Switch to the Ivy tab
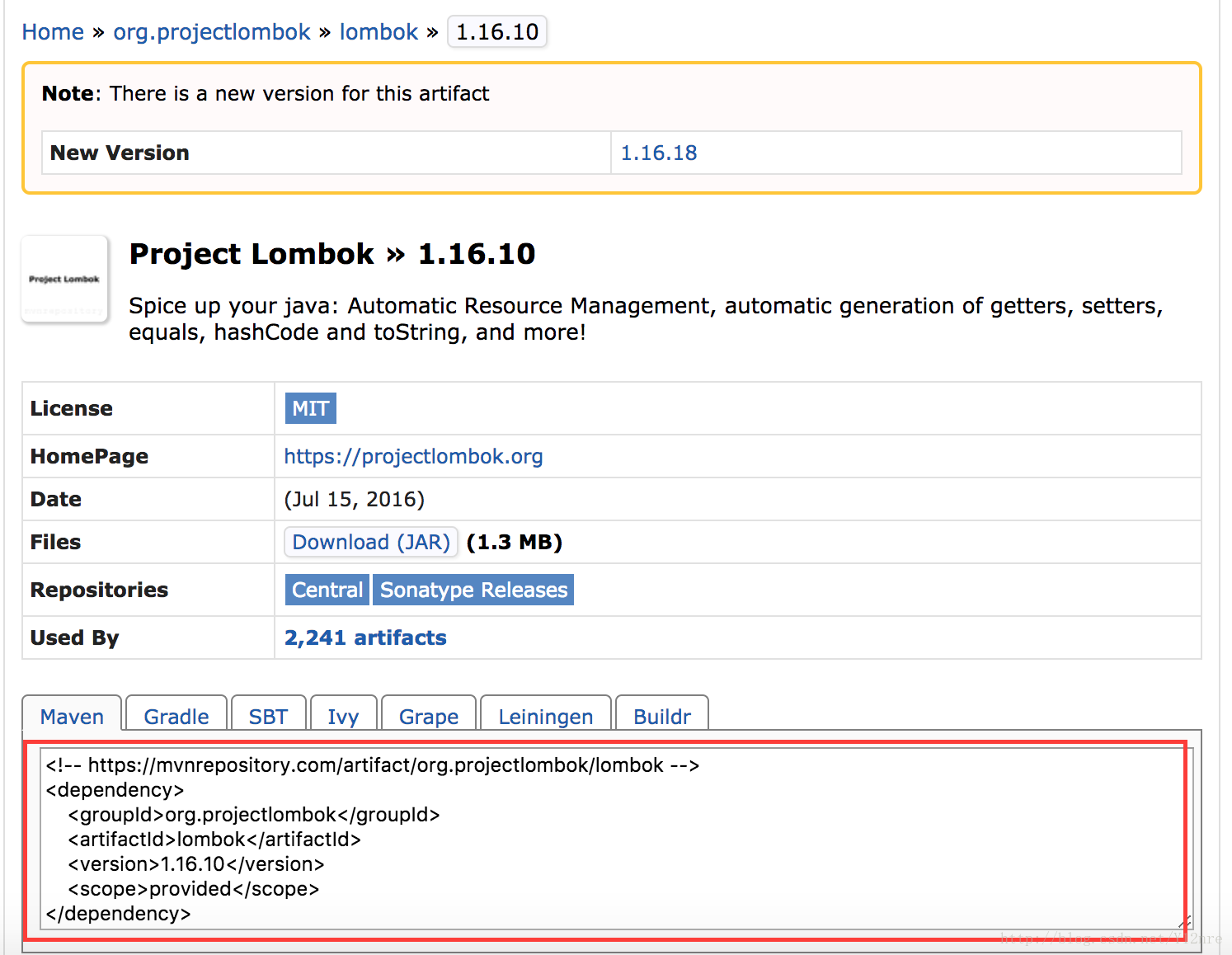 pos(343,714)
